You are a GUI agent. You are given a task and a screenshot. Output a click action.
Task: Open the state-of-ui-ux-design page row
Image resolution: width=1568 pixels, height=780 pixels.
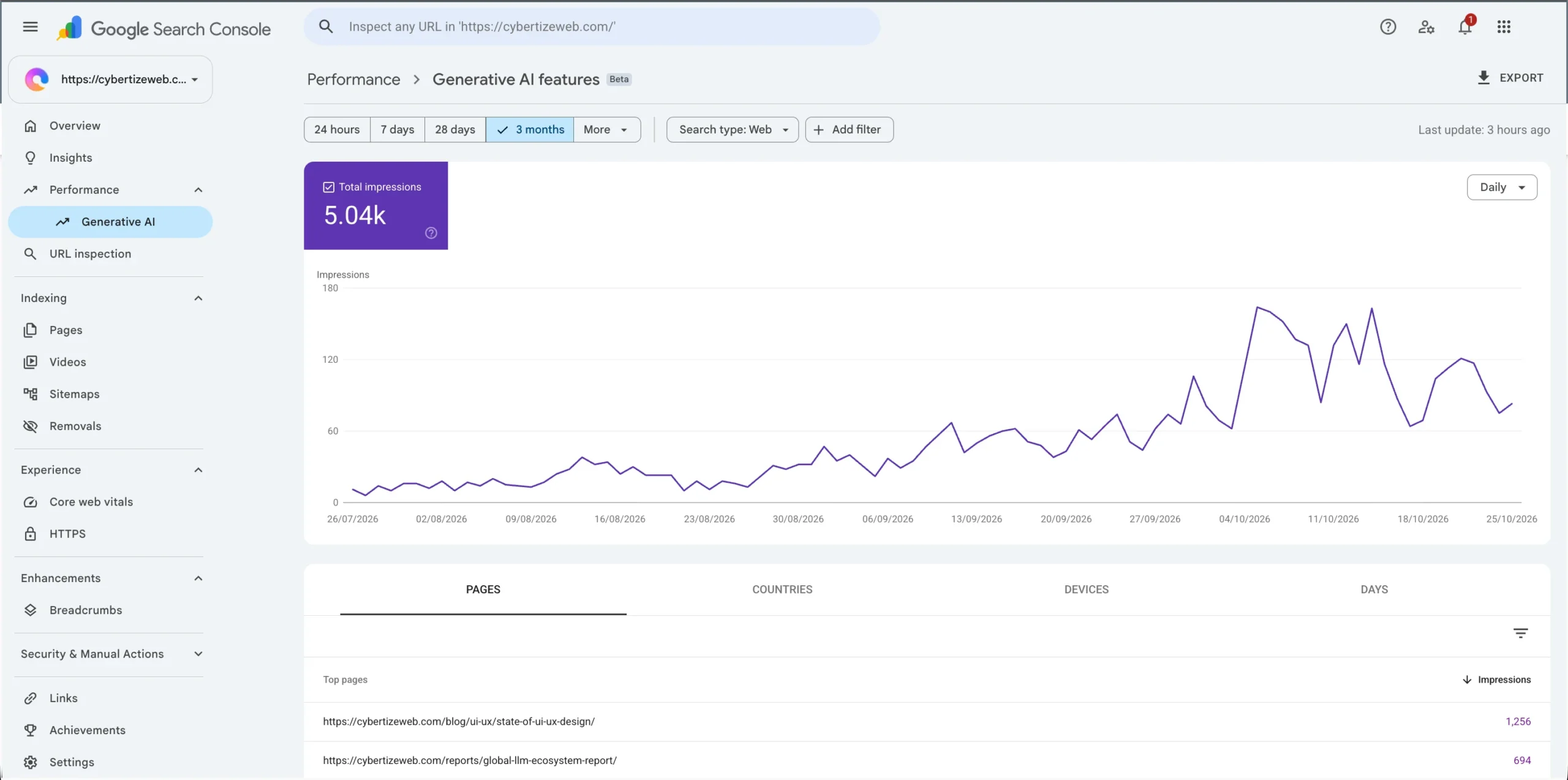927,721
